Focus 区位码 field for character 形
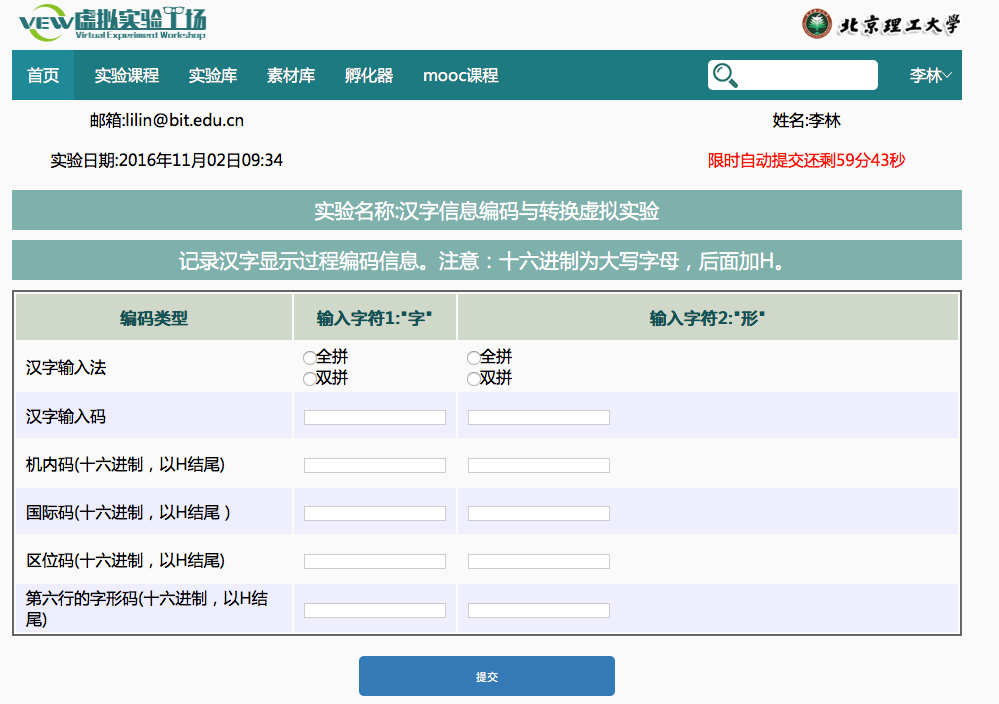The height and width of the screenshot is (704, 999). (539, 561)
